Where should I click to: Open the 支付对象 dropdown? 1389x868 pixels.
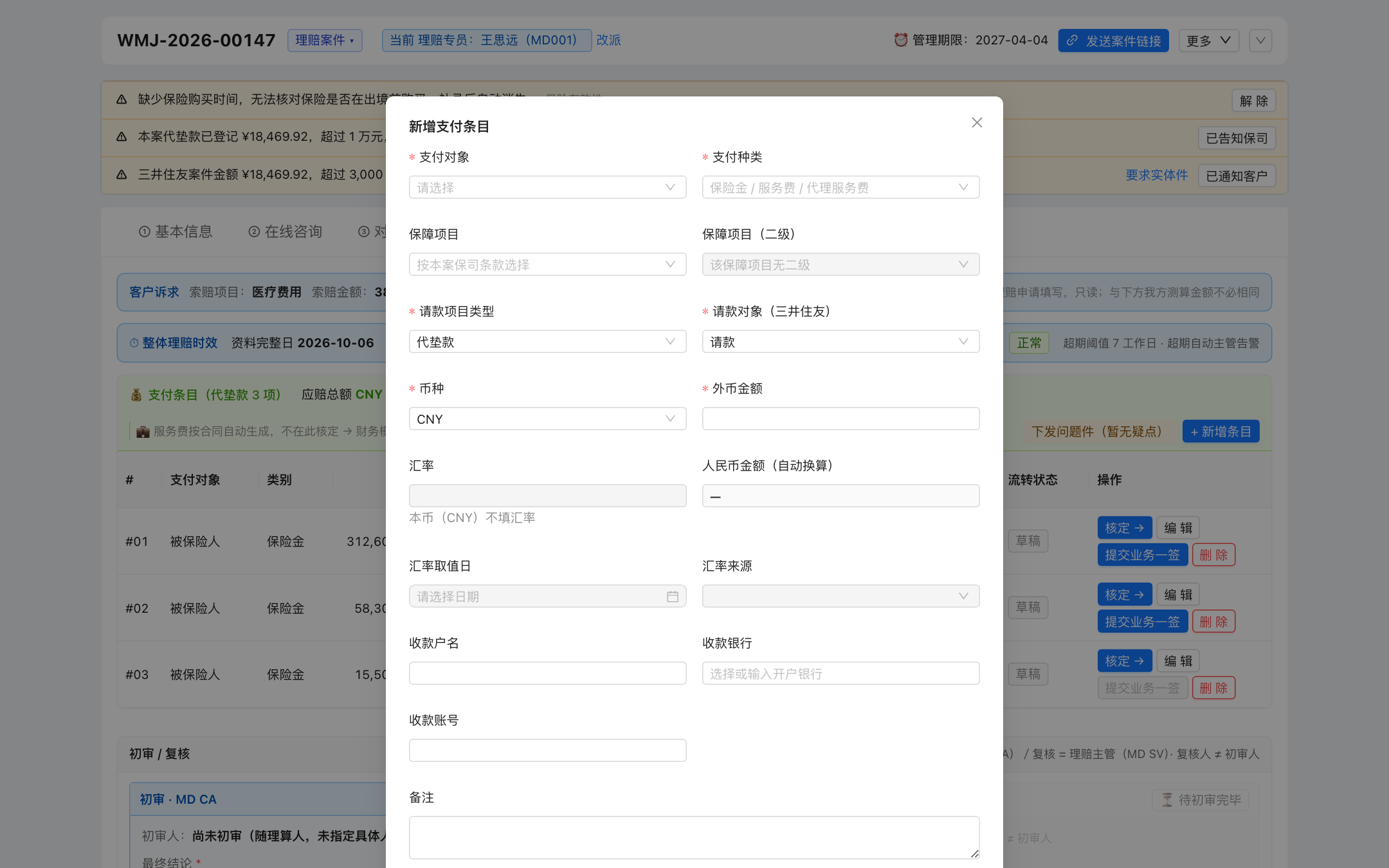[x=547, y=187]
